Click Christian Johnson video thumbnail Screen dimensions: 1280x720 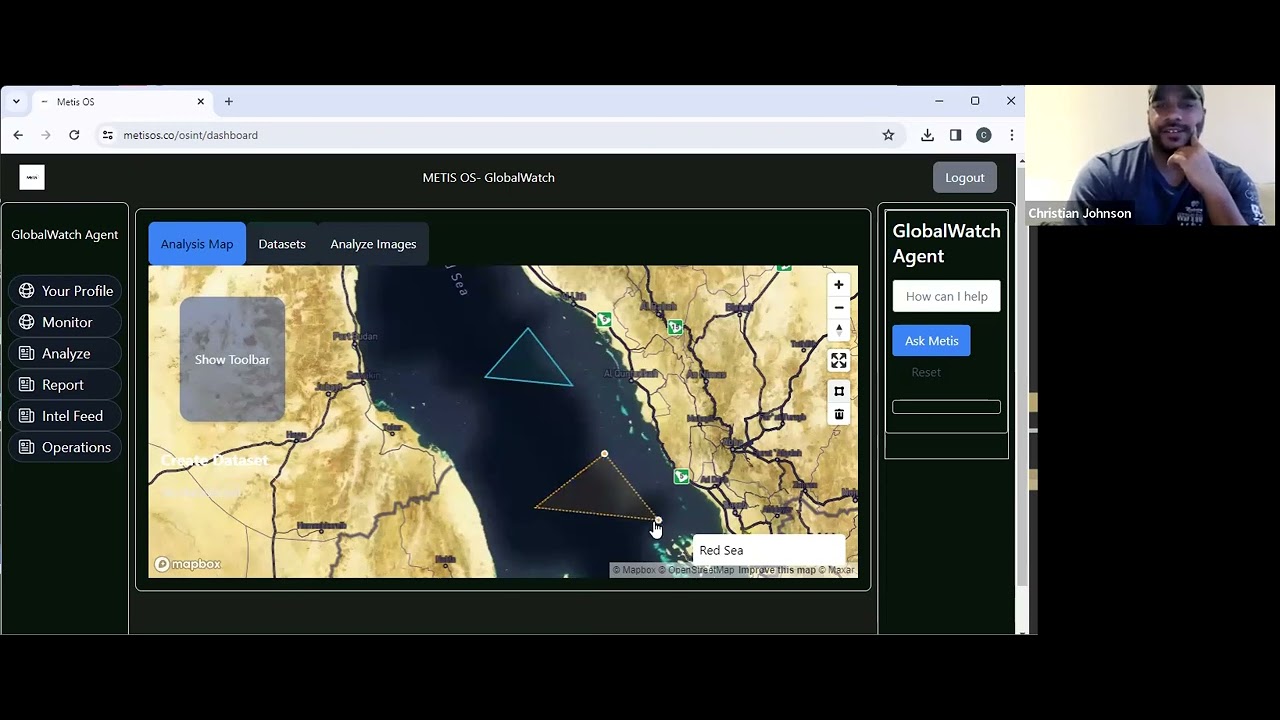coord(1152,155)
